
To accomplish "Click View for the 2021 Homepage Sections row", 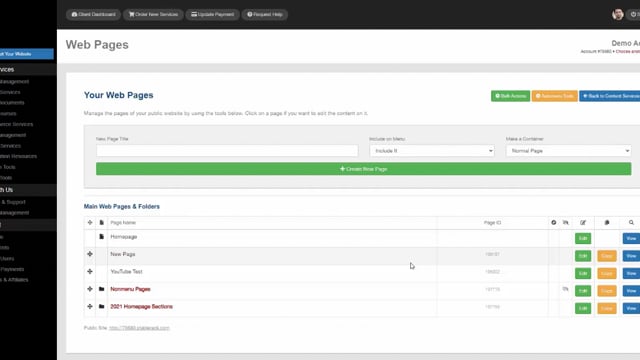I will (631, 309).
